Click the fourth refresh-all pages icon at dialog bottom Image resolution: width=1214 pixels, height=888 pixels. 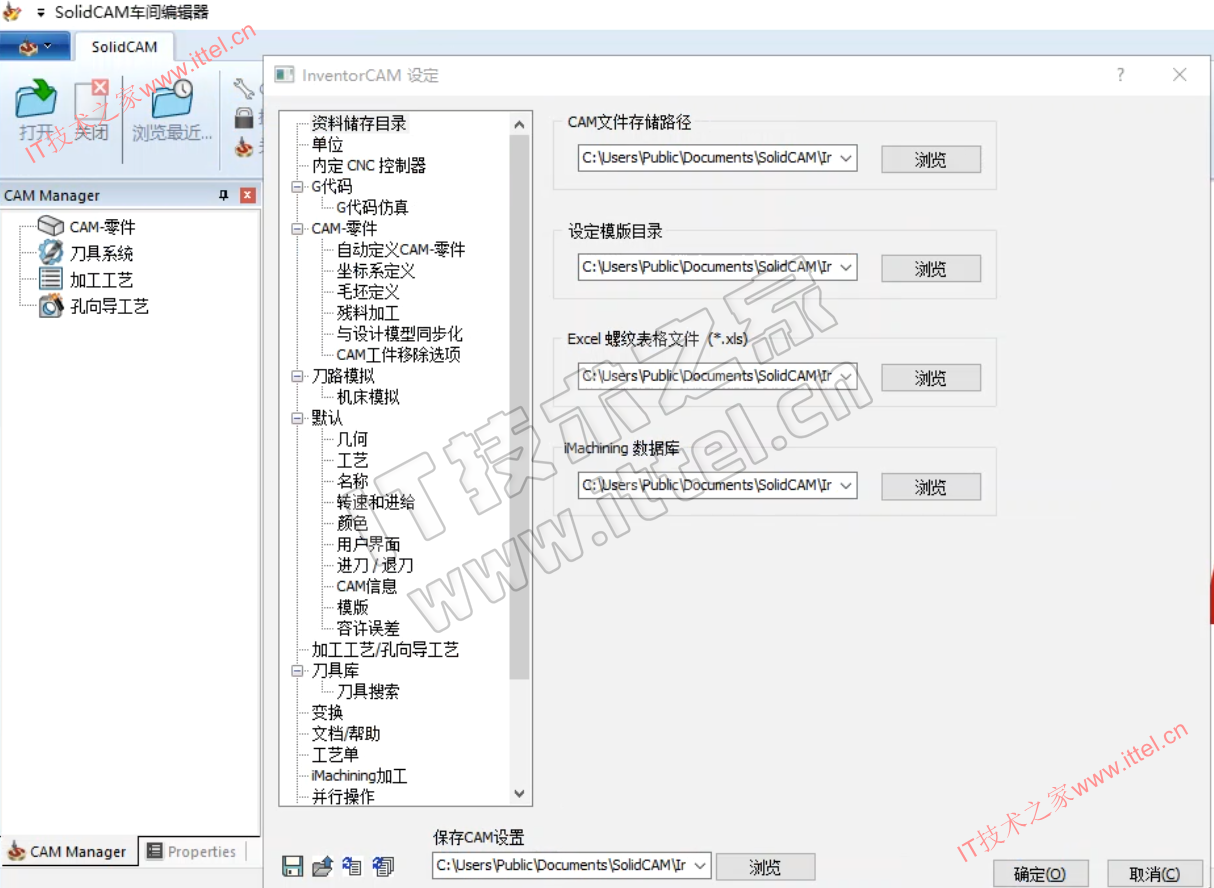tap(383, 866)
